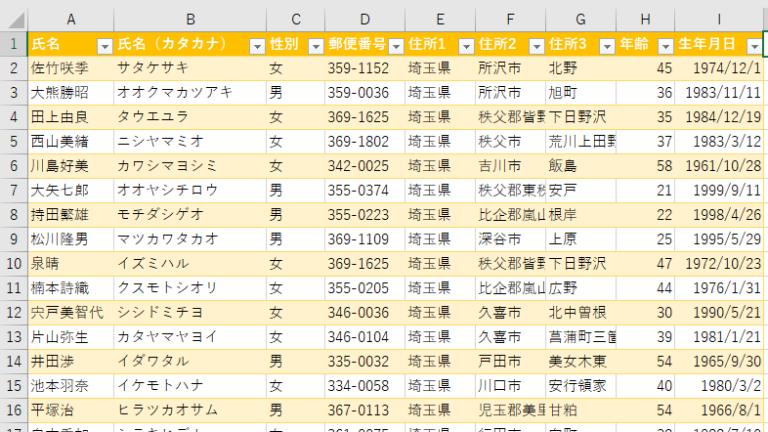Open the 氏名 column filter dropdown
This screenshot has width=768, height=432.
pos(104,46)
